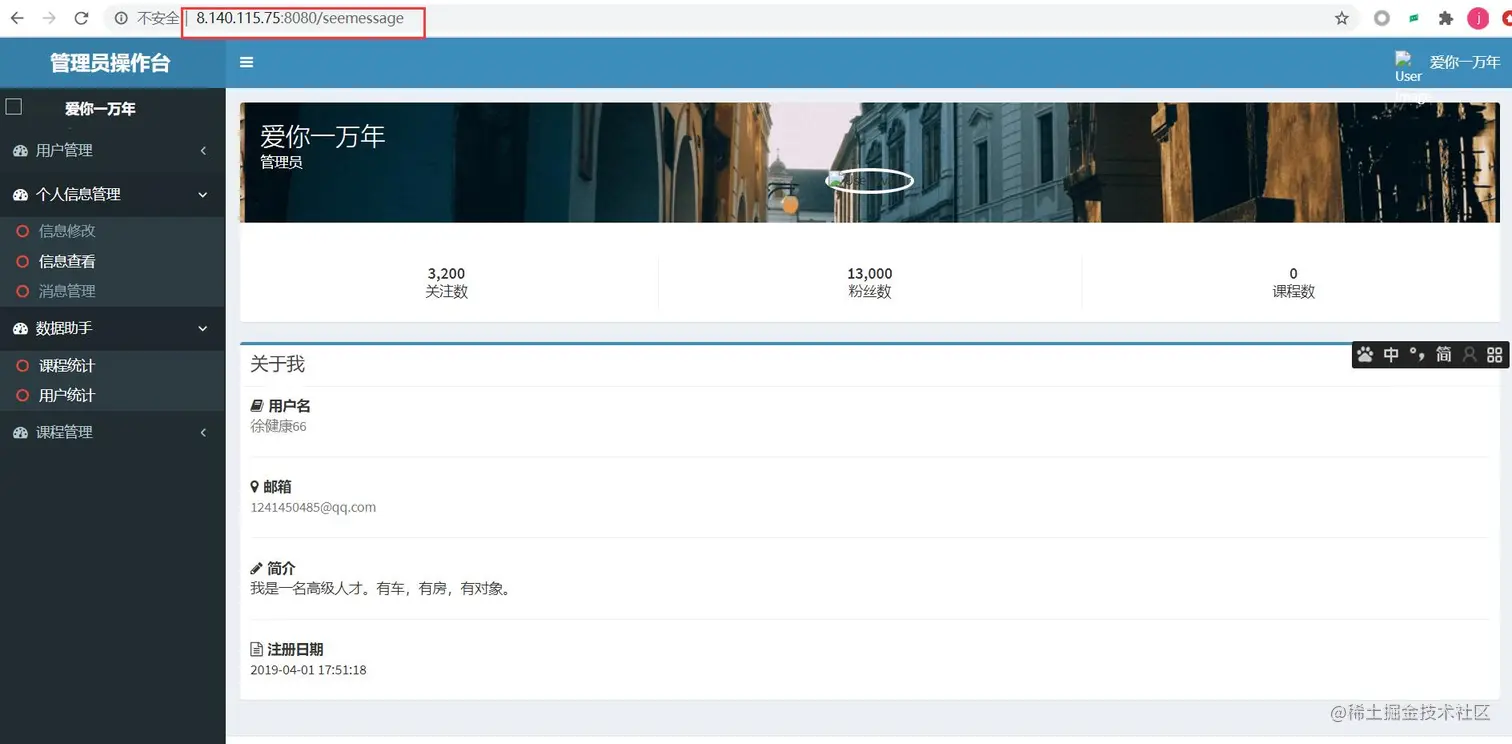The image size is (1512, 744).
Task: Click the address bar URL 8.140.115.75:8080/seemessage
Action: point(300,18)
